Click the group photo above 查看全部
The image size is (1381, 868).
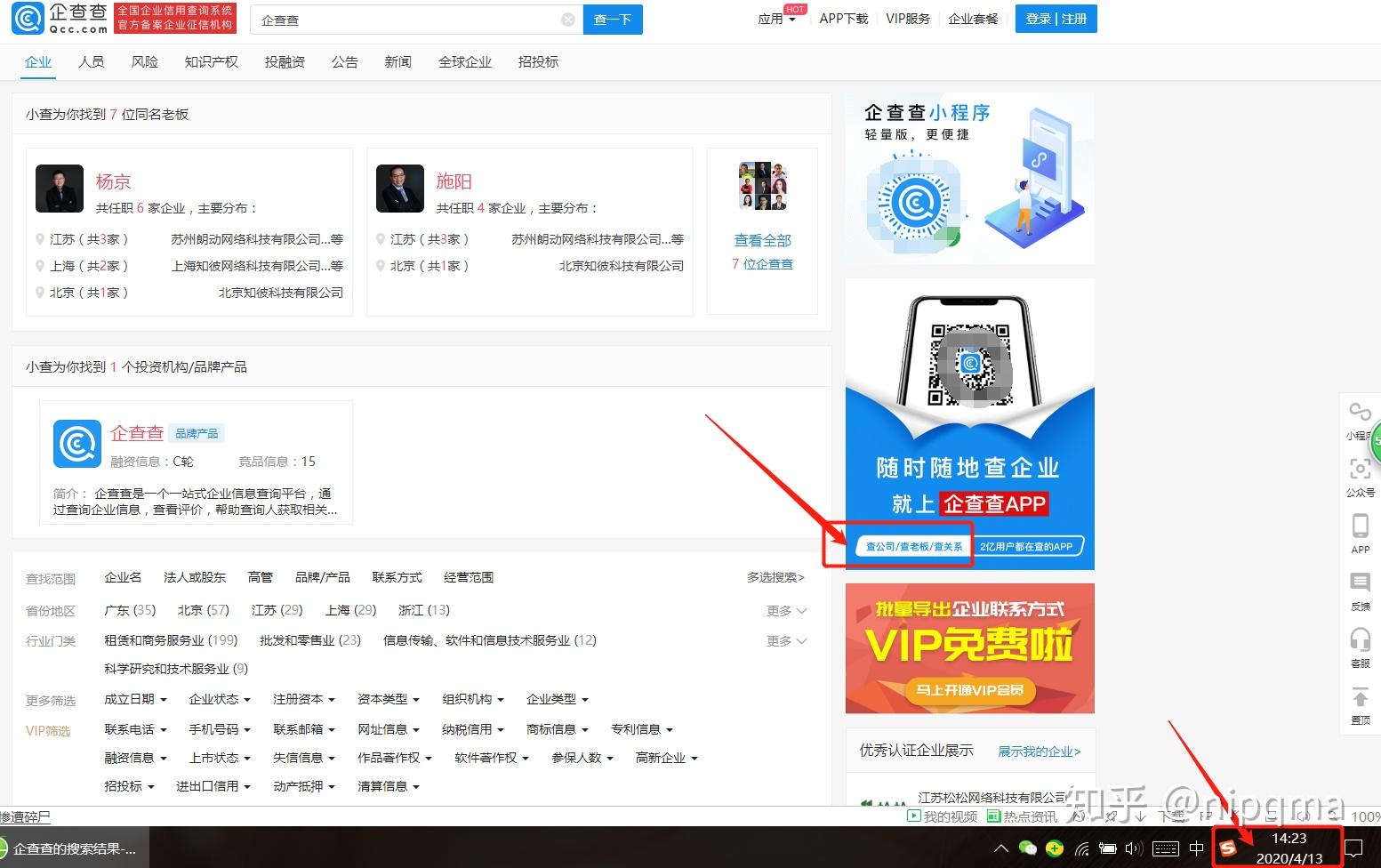pyautogui.click(x=763, y=186)
